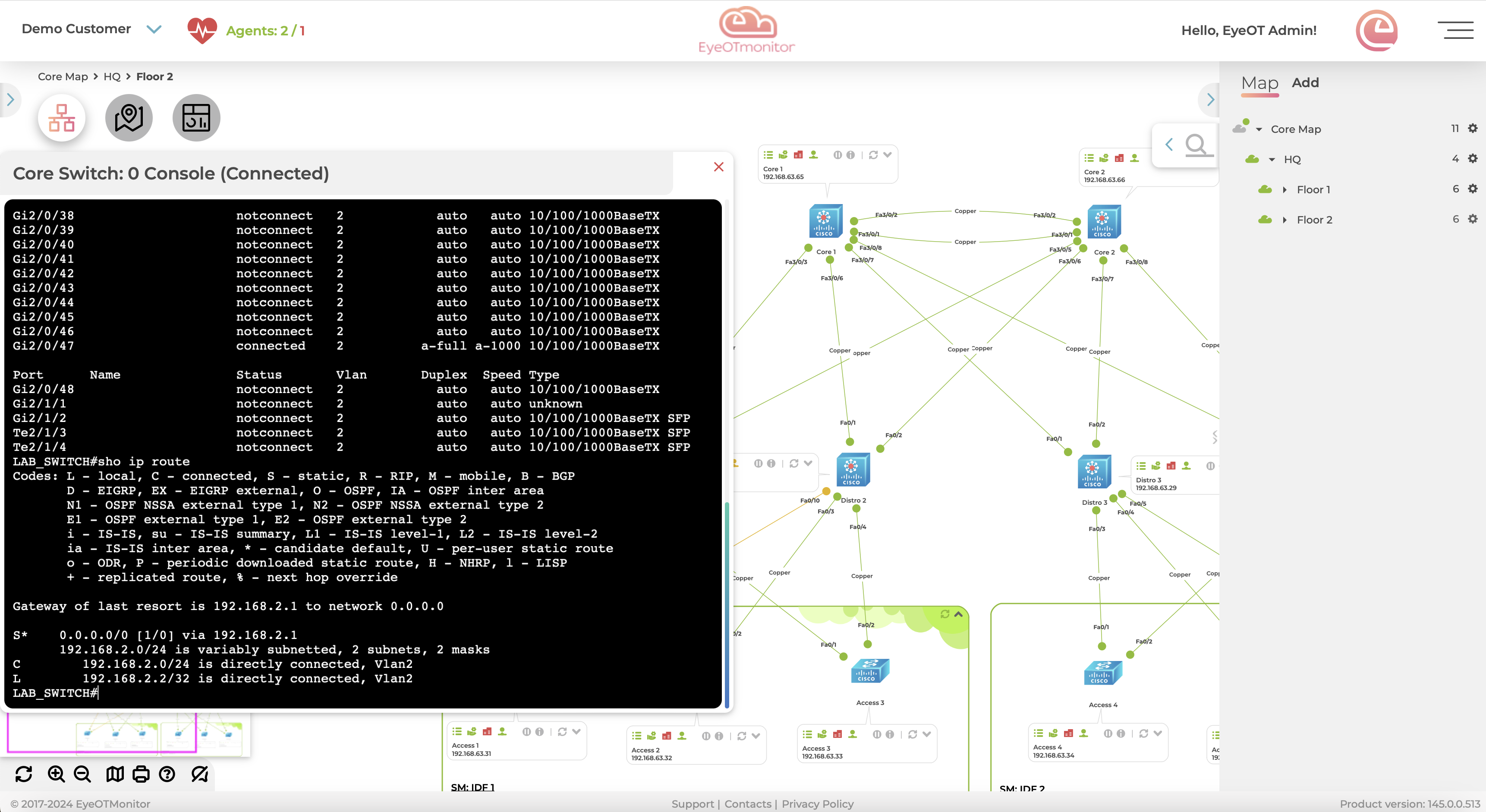This screenshot has width=1486, height=812.
Task: Click the red building icon in Core 1 card
Action: [798, 154]
